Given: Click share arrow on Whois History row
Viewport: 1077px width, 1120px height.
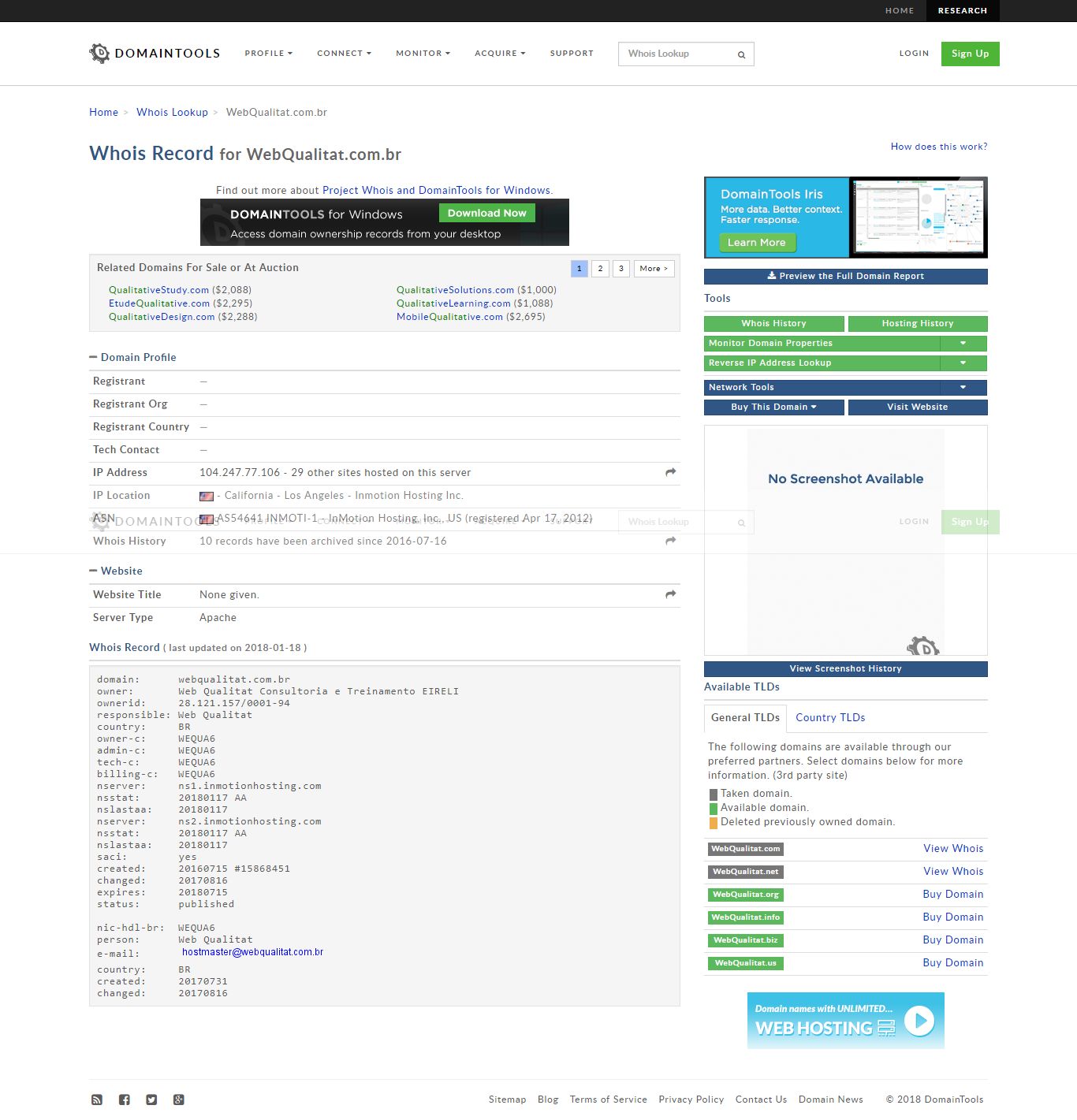Looking at the screenshot, I should coord(671,541).
